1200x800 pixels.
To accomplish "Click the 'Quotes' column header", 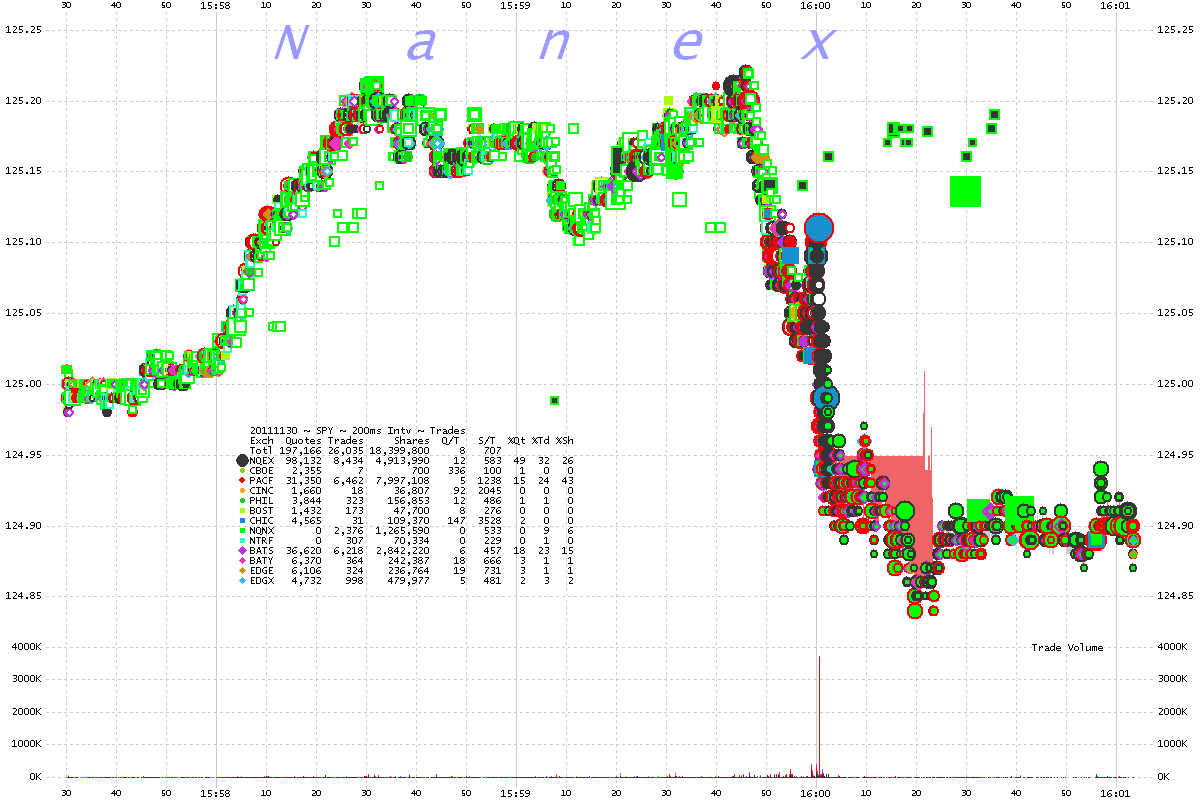I will coord(303,440).
